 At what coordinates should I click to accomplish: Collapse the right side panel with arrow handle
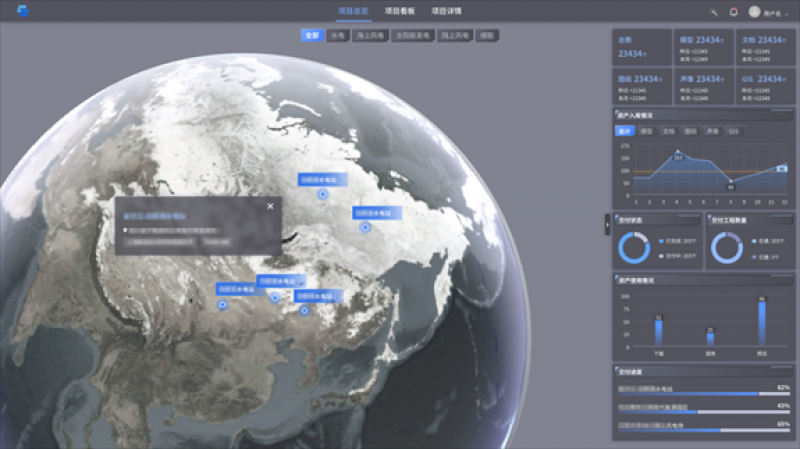click(607, 224)
